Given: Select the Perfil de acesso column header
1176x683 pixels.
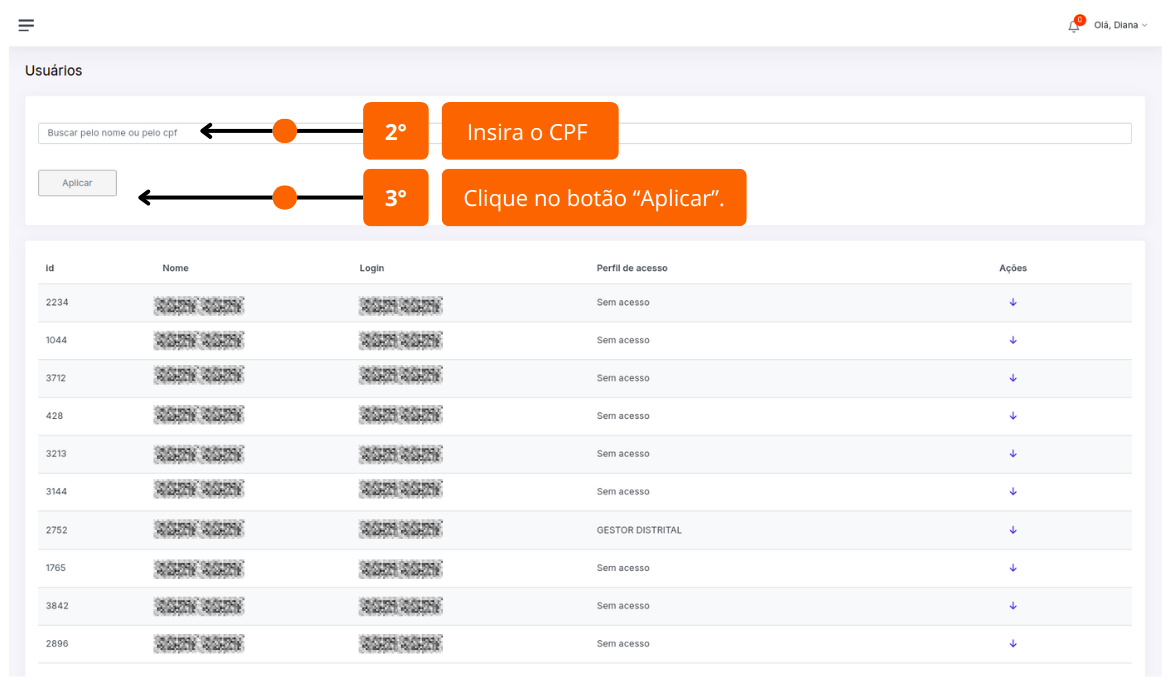Looking at the screenshot, I should (x=632, y=268).
